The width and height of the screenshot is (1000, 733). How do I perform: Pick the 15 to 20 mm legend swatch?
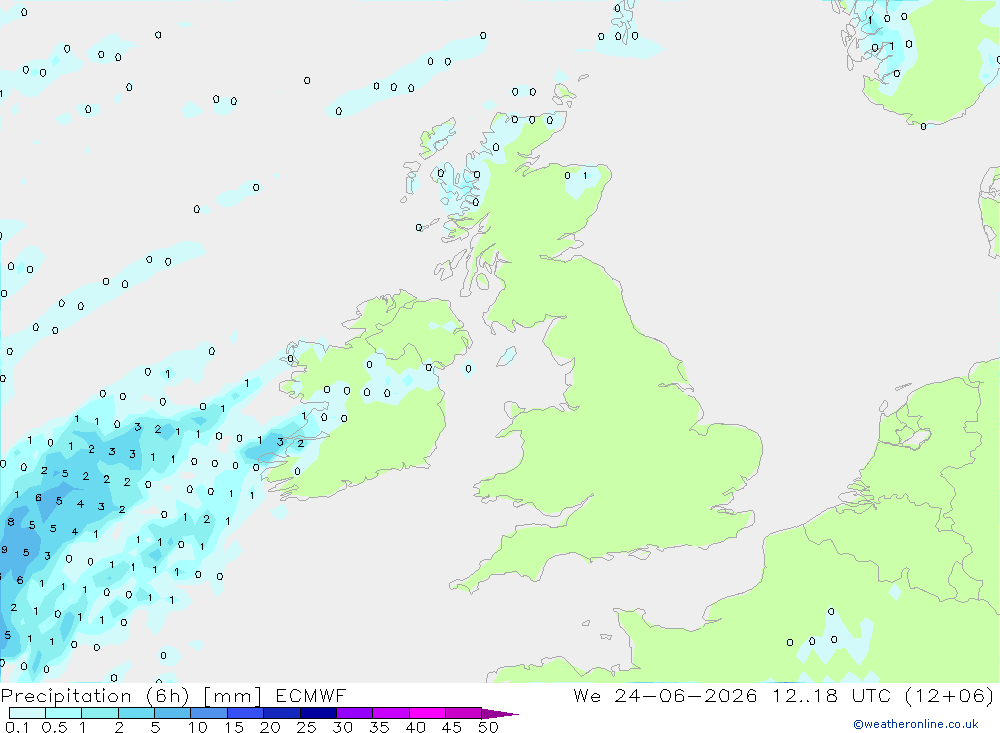click(x=245, y=713)
